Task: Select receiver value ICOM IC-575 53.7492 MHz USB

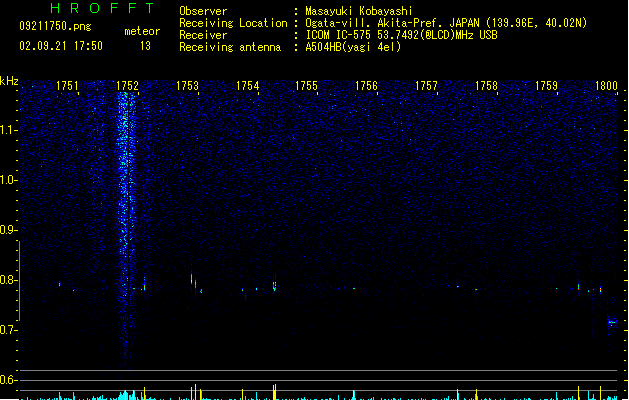Action: click(401, 35)
